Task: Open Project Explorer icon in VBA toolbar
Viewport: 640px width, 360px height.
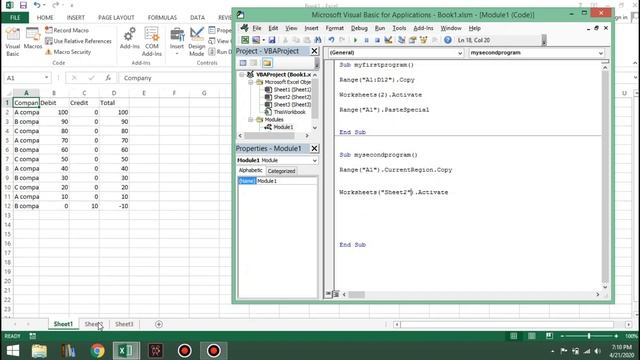Action: pyautogui.click(x=401, y=40)
